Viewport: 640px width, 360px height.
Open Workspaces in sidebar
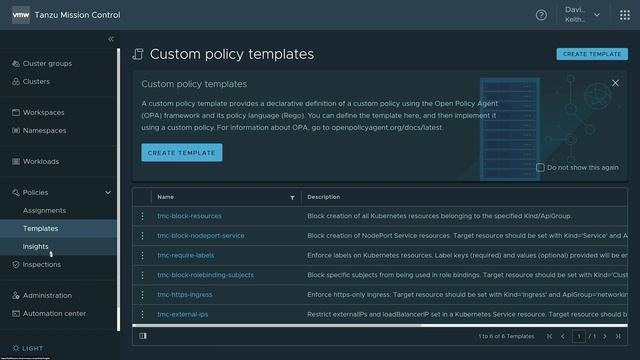(x=44, y=113)
